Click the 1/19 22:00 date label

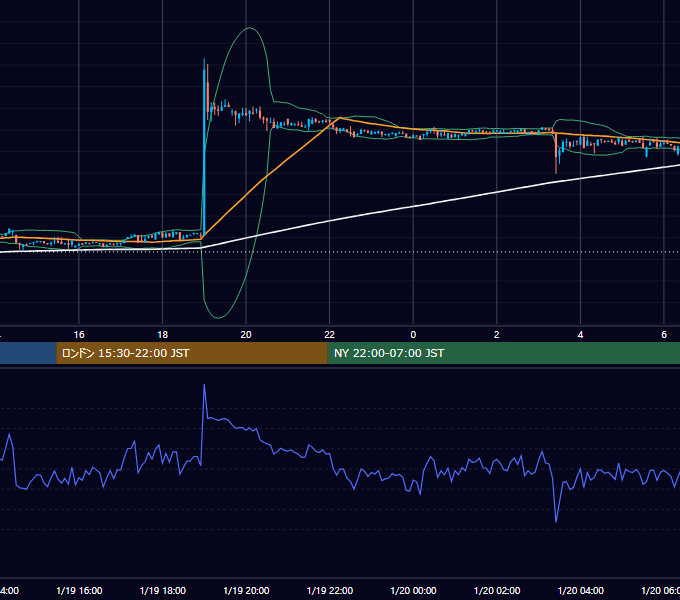(x=330, y=590)
